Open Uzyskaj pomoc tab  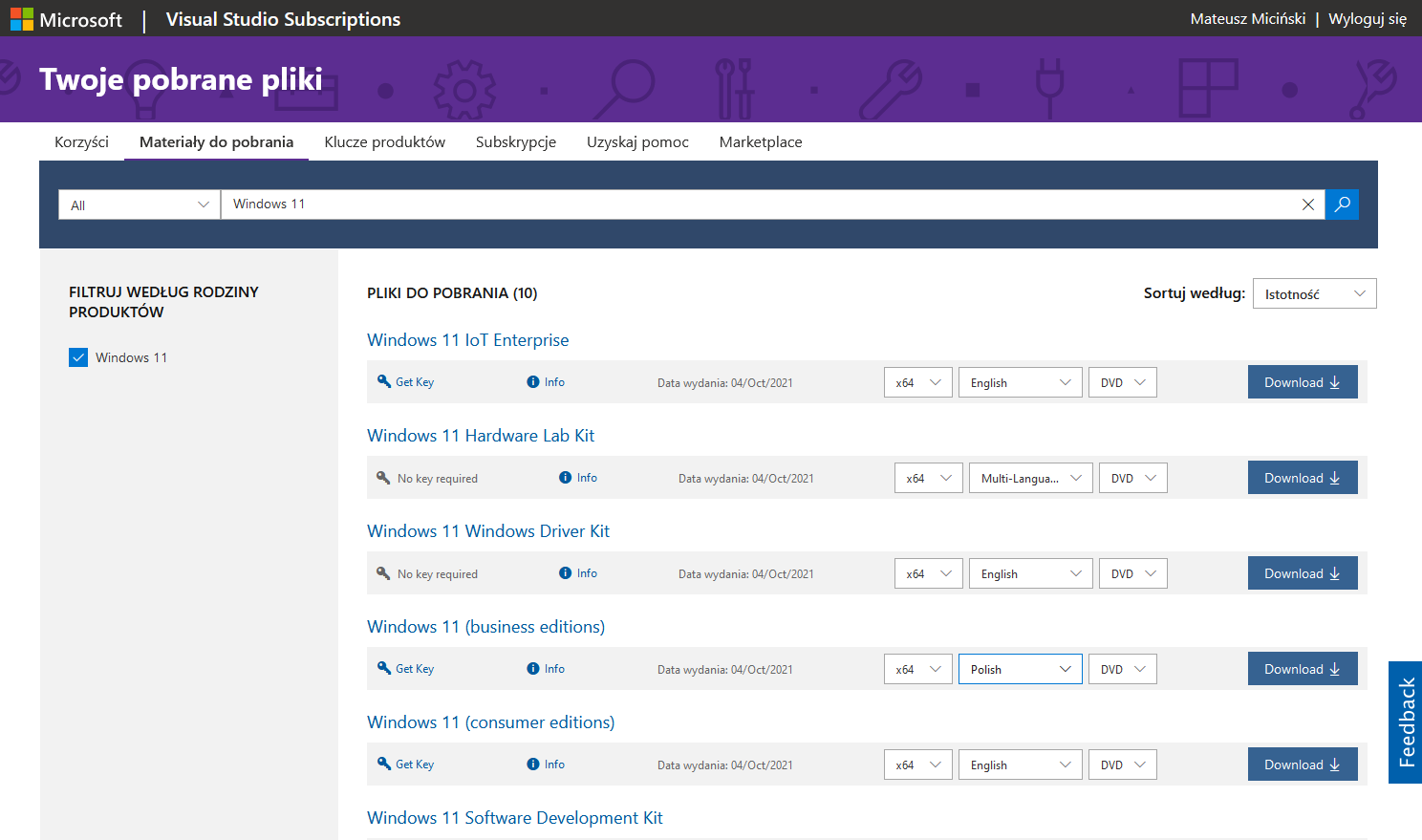click(x=637, y=141)
